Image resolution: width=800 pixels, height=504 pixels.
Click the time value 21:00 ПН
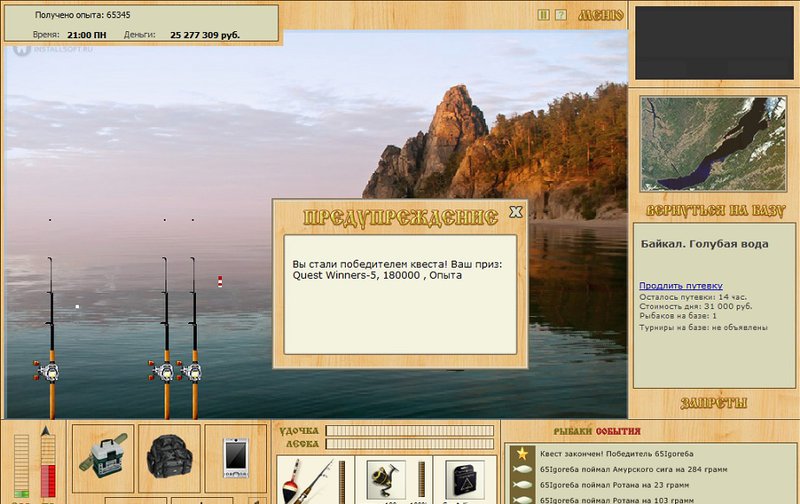[x=87, y=35]
